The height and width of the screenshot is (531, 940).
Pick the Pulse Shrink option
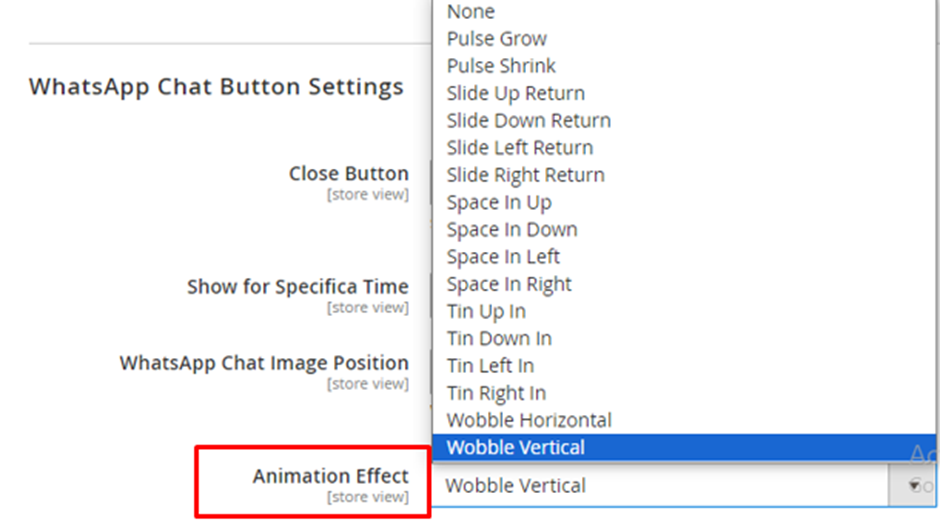[x=684, y=66]
